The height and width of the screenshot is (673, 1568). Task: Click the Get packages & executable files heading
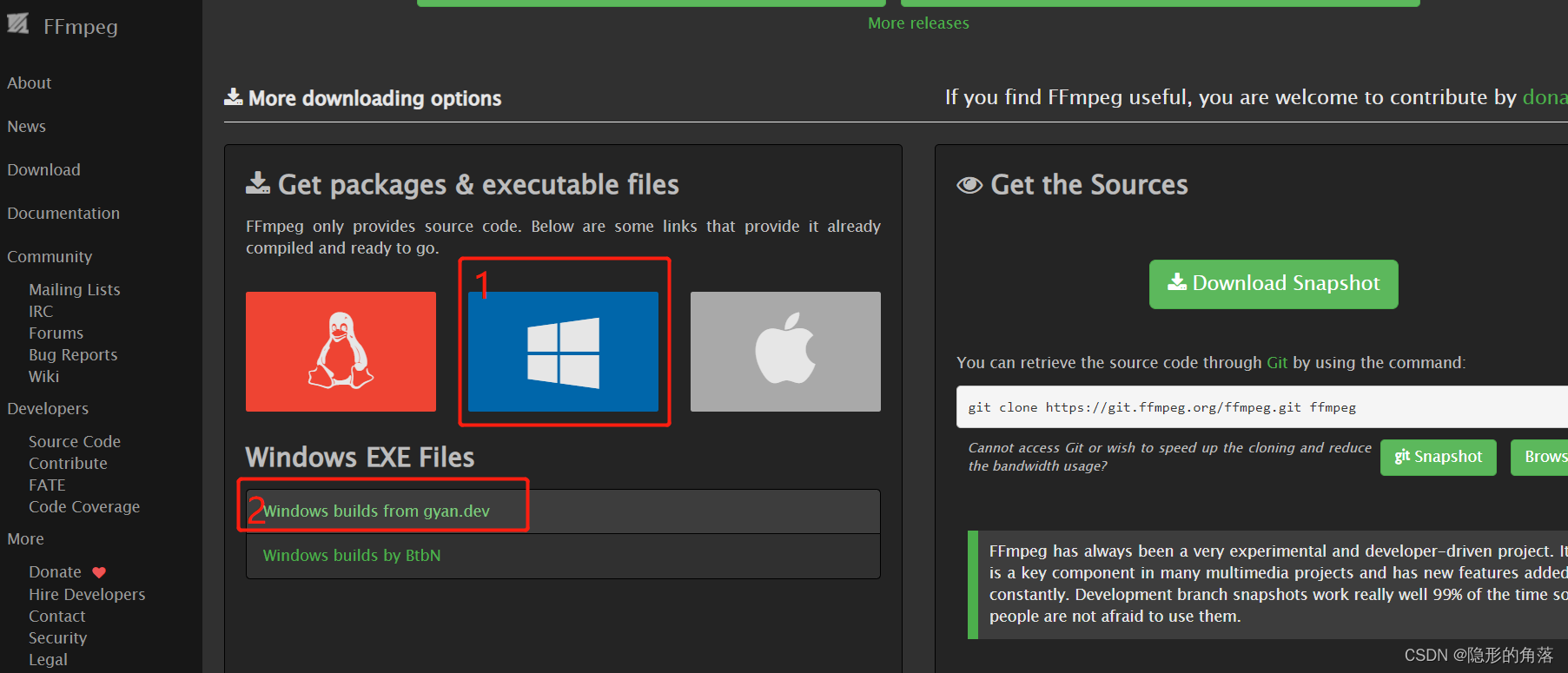pos(462,184)
